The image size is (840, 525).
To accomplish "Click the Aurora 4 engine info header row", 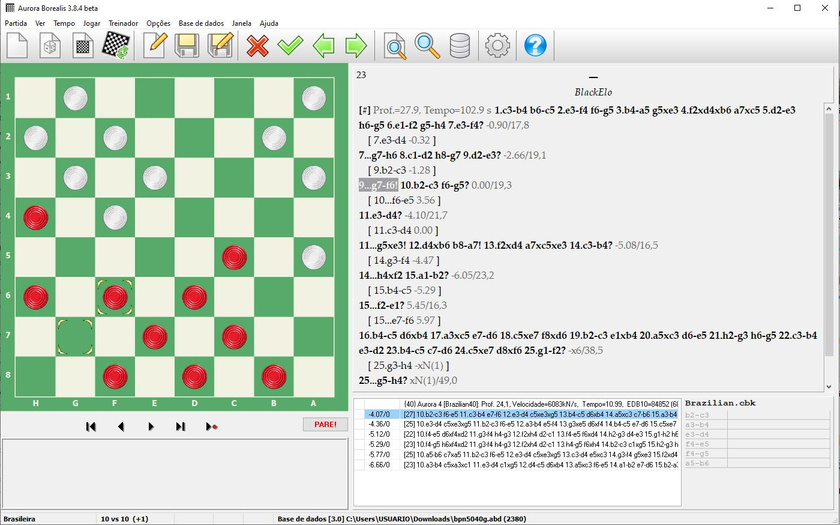I will tap(541, 404).
